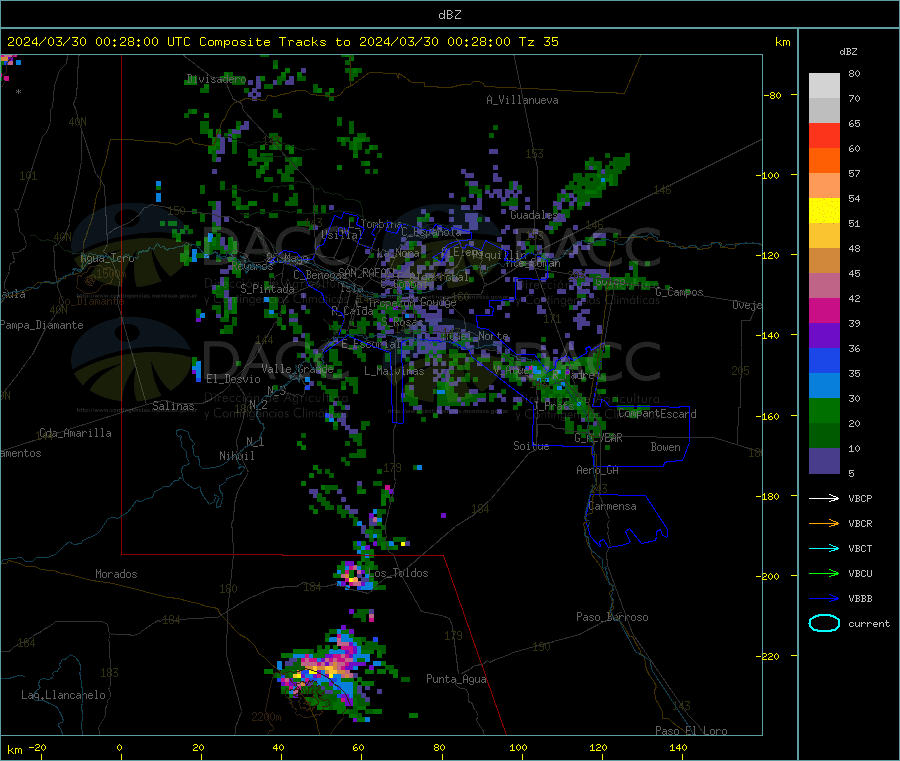
Task: Select the 39 dBZ magenta color swatch
Action: point(824,310)
